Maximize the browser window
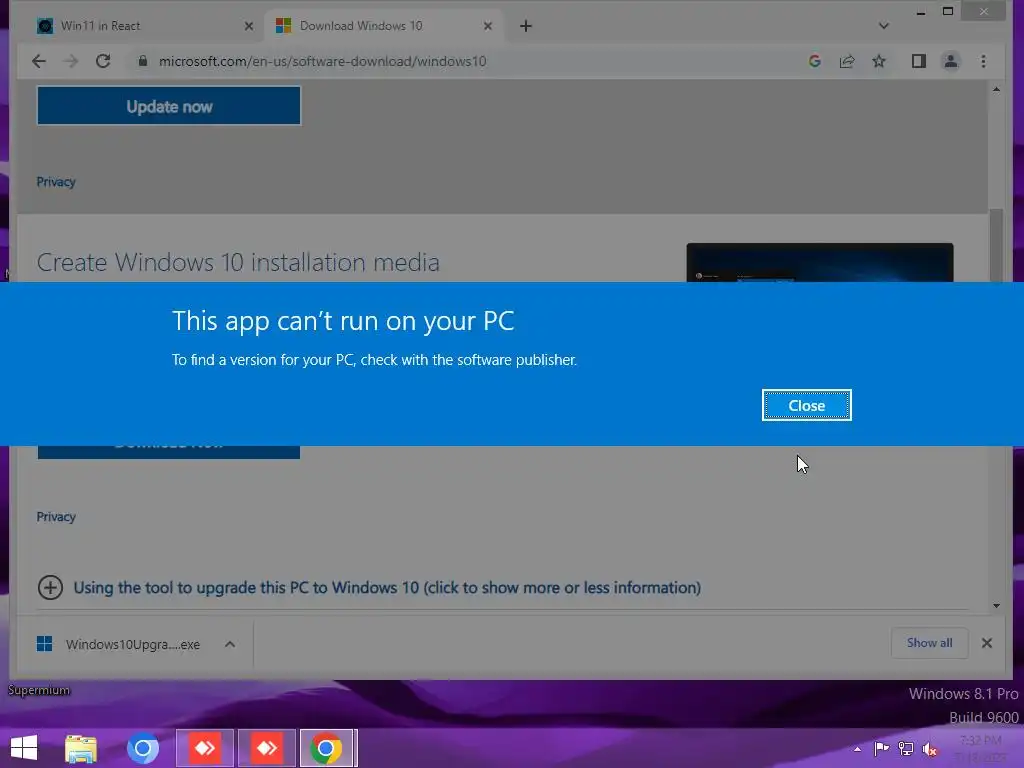Screen dimensions: 1024x768 (948, 11)
